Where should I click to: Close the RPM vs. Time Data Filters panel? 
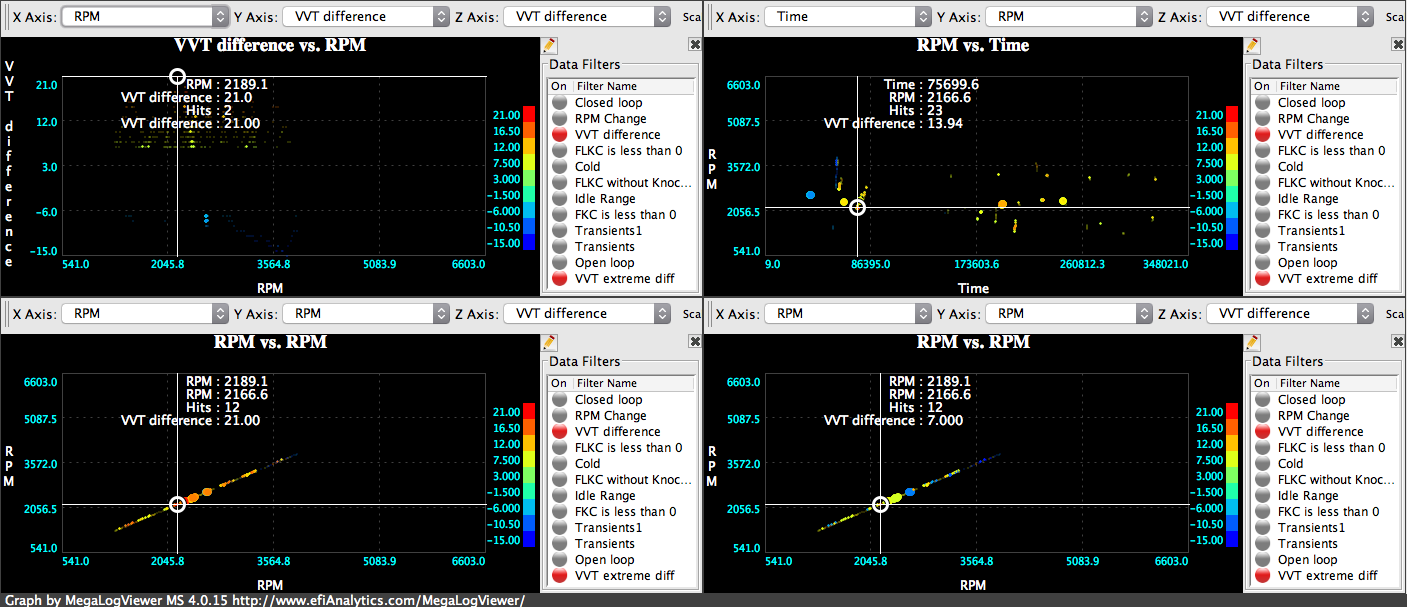[x=1397, y=44]
